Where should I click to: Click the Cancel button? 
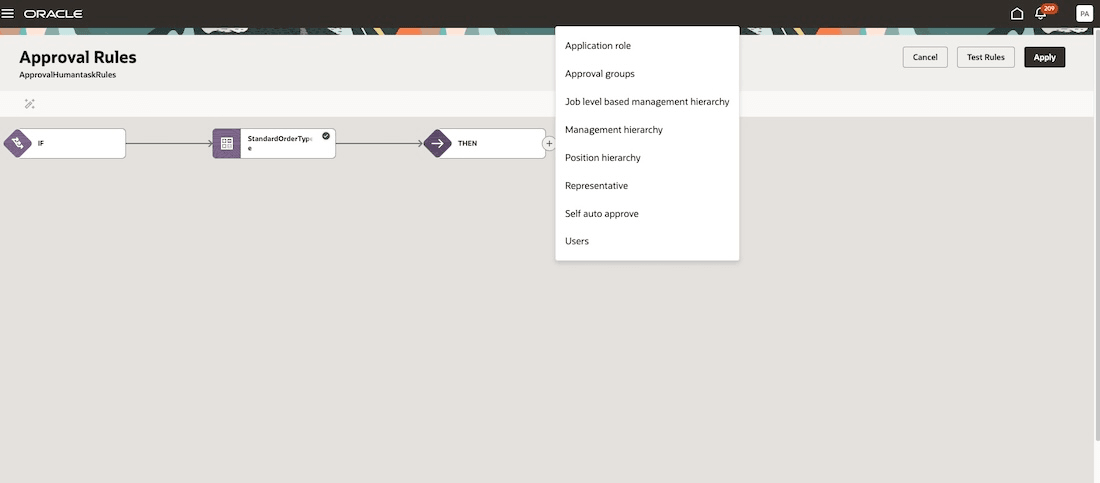click(x=925, y=58)
